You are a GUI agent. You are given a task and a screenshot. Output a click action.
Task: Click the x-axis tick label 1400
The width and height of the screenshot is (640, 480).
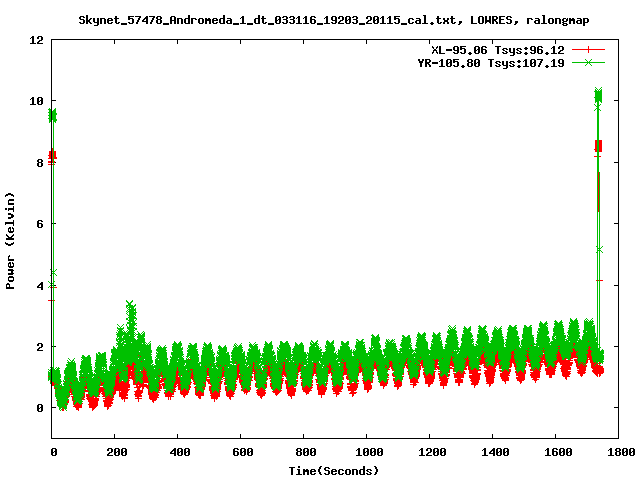coord(495,452)
